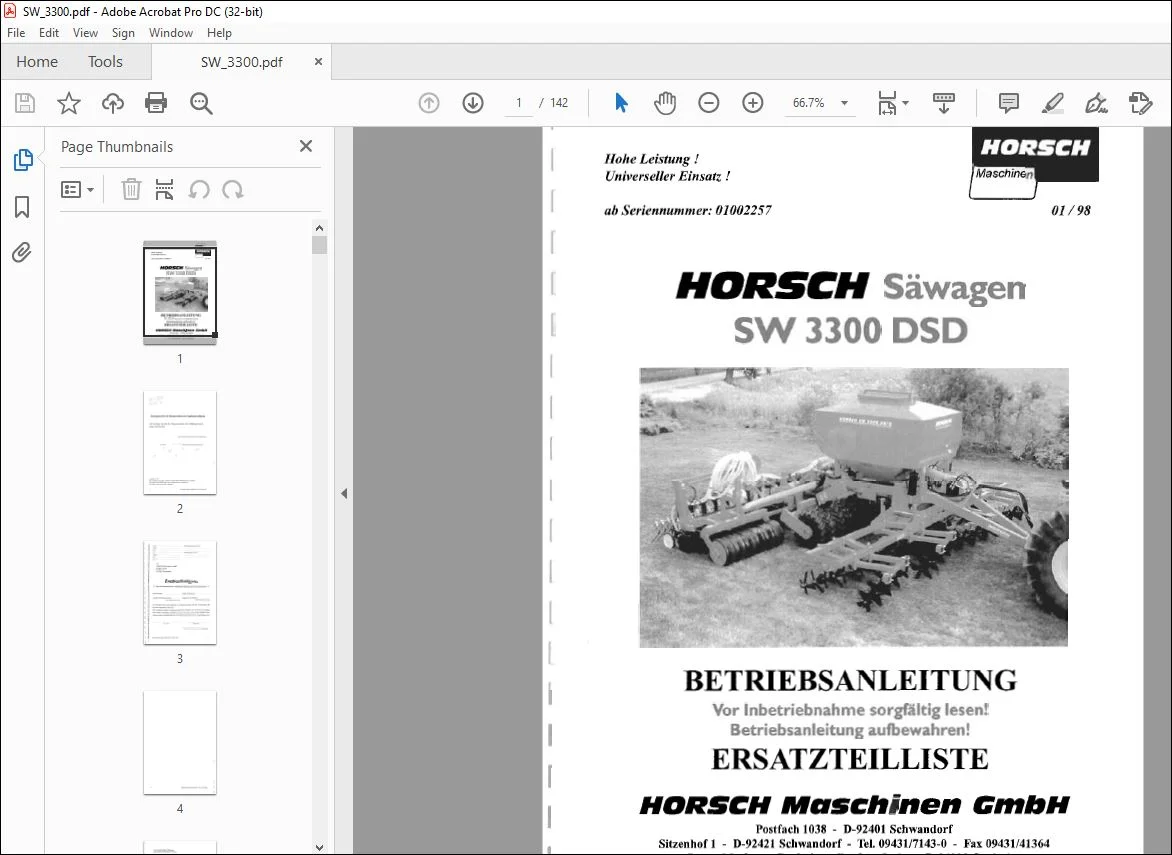Expand the page fit options arrow

pos(905,103)
